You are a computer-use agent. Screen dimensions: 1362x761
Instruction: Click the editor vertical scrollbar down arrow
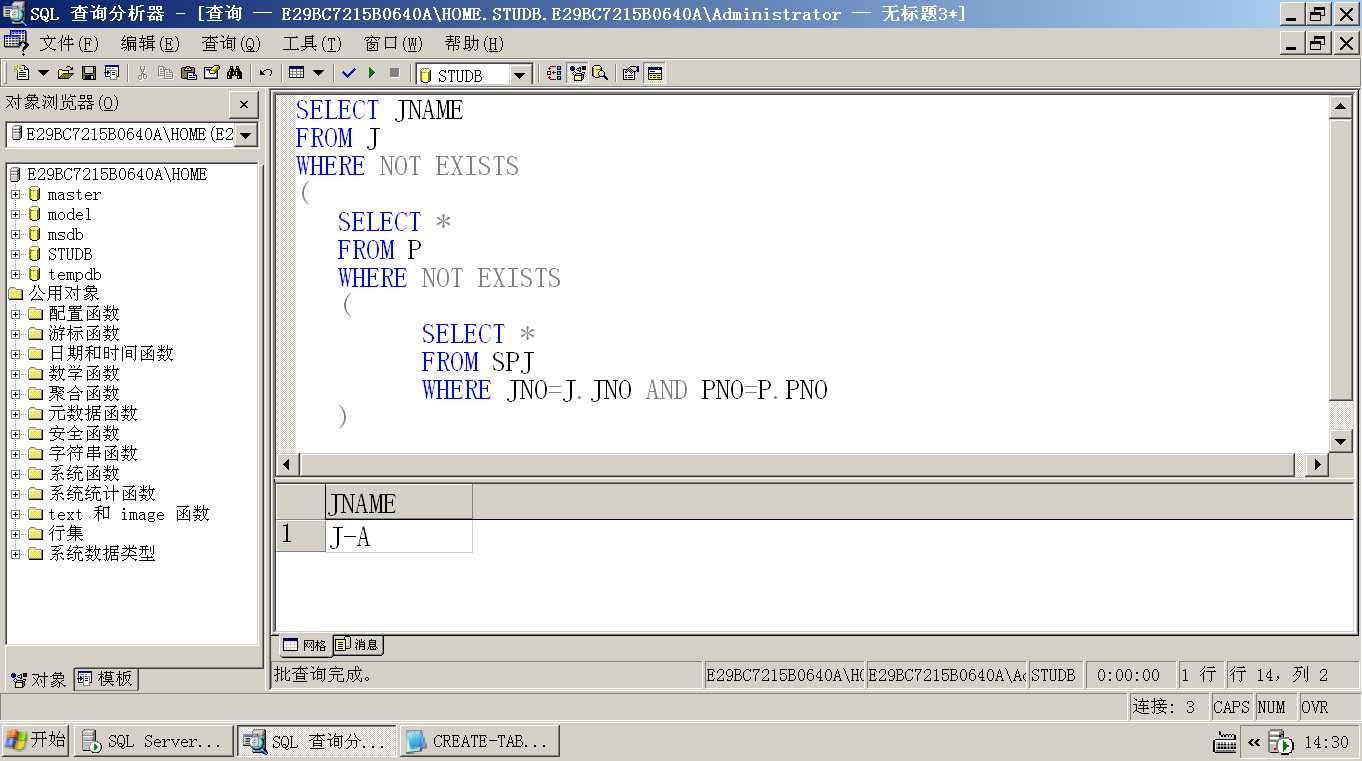click(x=1340, y=440)
